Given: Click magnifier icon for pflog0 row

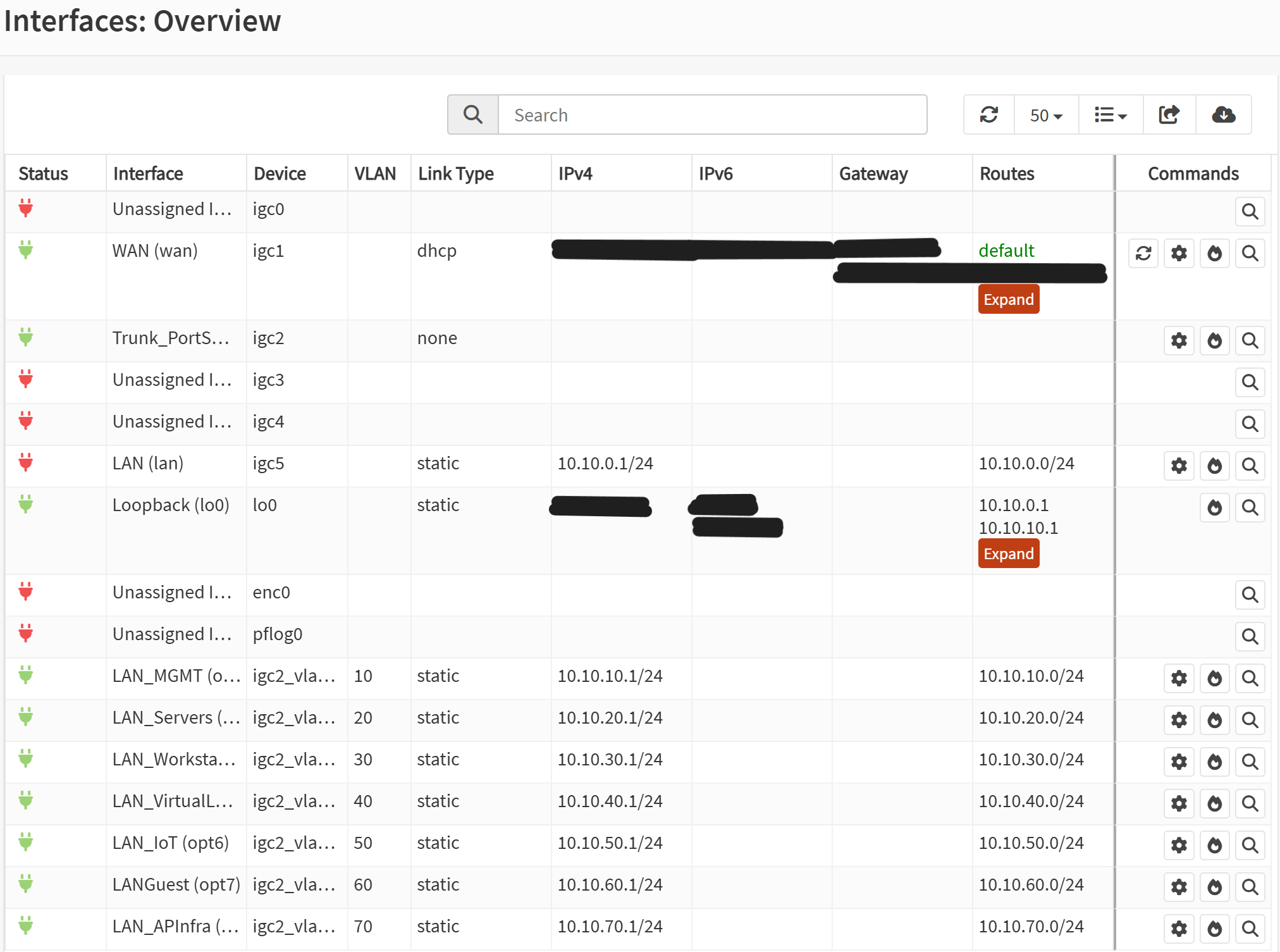Looking at the screenshot, I should [1250, 637].
